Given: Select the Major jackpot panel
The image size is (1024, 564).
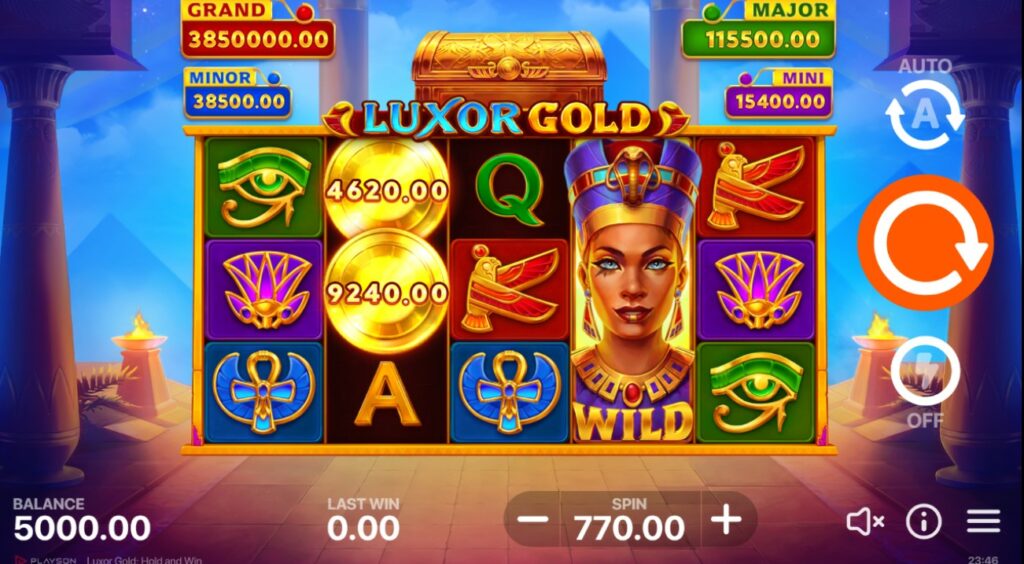Looking at the screenshot, I should click(758, 30).
